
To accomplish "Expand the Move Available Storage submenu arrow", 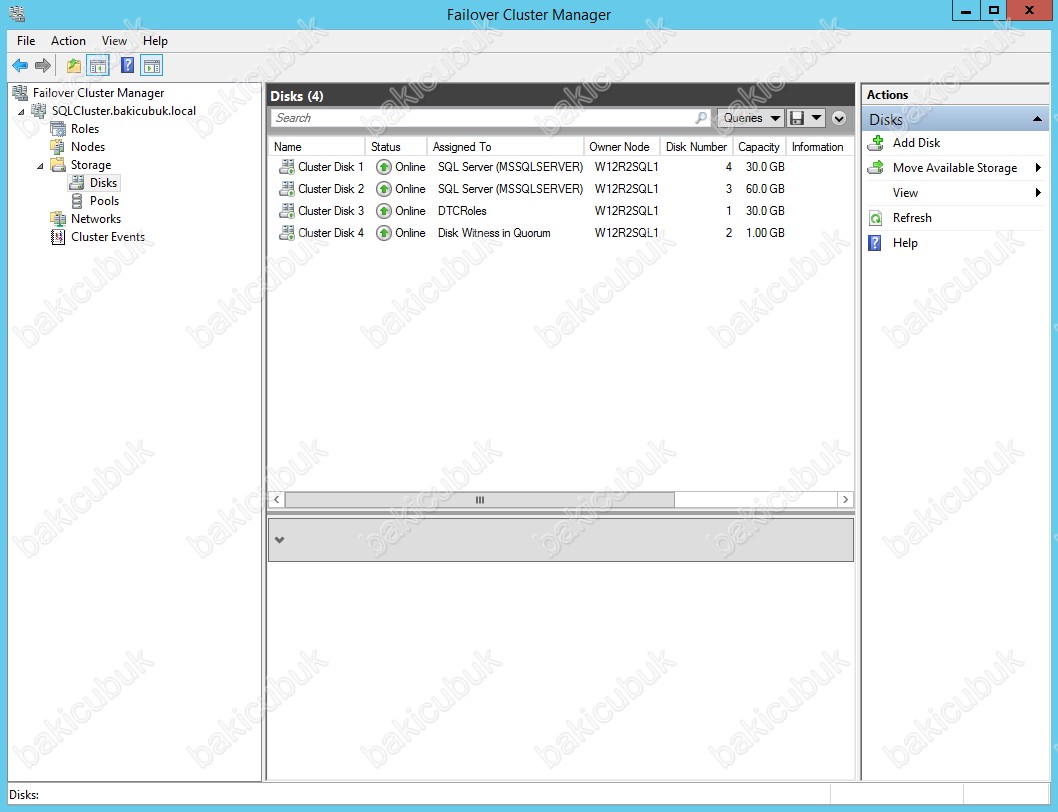I will pos(1038,167).
